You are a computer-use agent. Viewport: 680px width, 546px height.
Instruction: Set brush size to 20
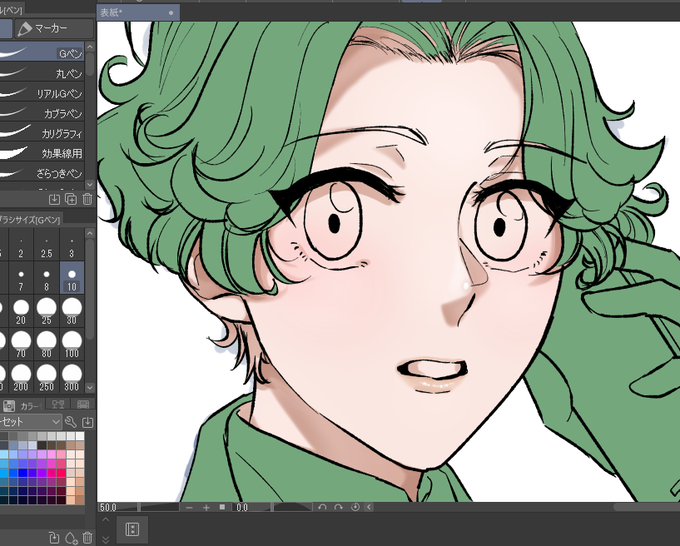pyautogui.click(x=21, y=311)
